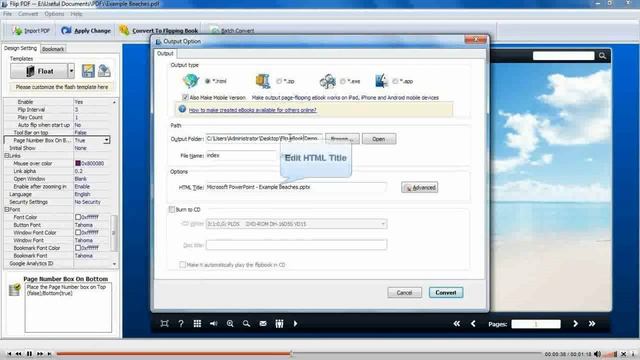Click the Window Font Color swatch
The height and width of the screenshot is (360, 640).
click(x=78, y=233)
